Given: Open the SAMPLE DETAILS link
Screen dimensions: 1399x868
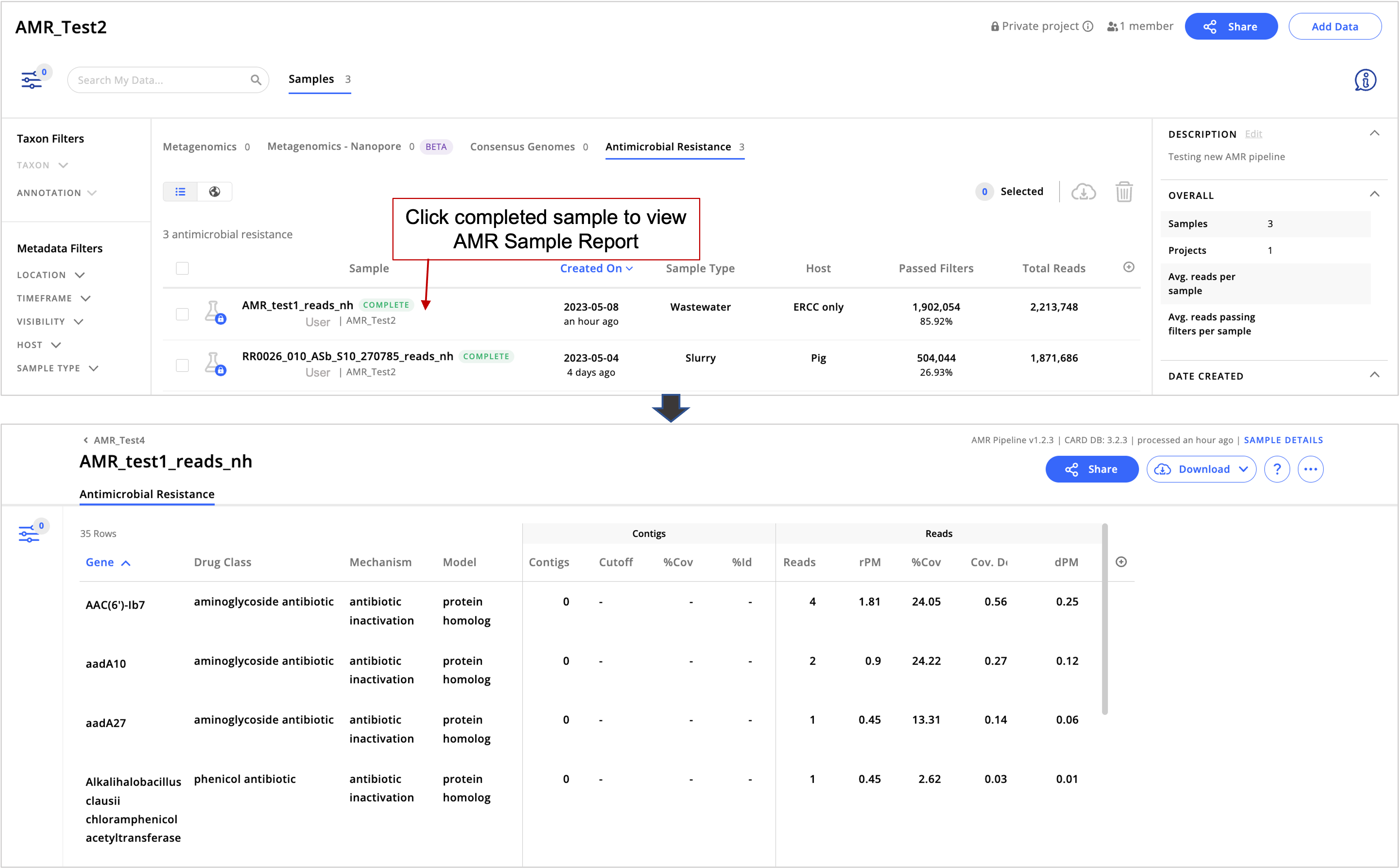Looking at the screenshot, I should click(x=1283, y=440).
